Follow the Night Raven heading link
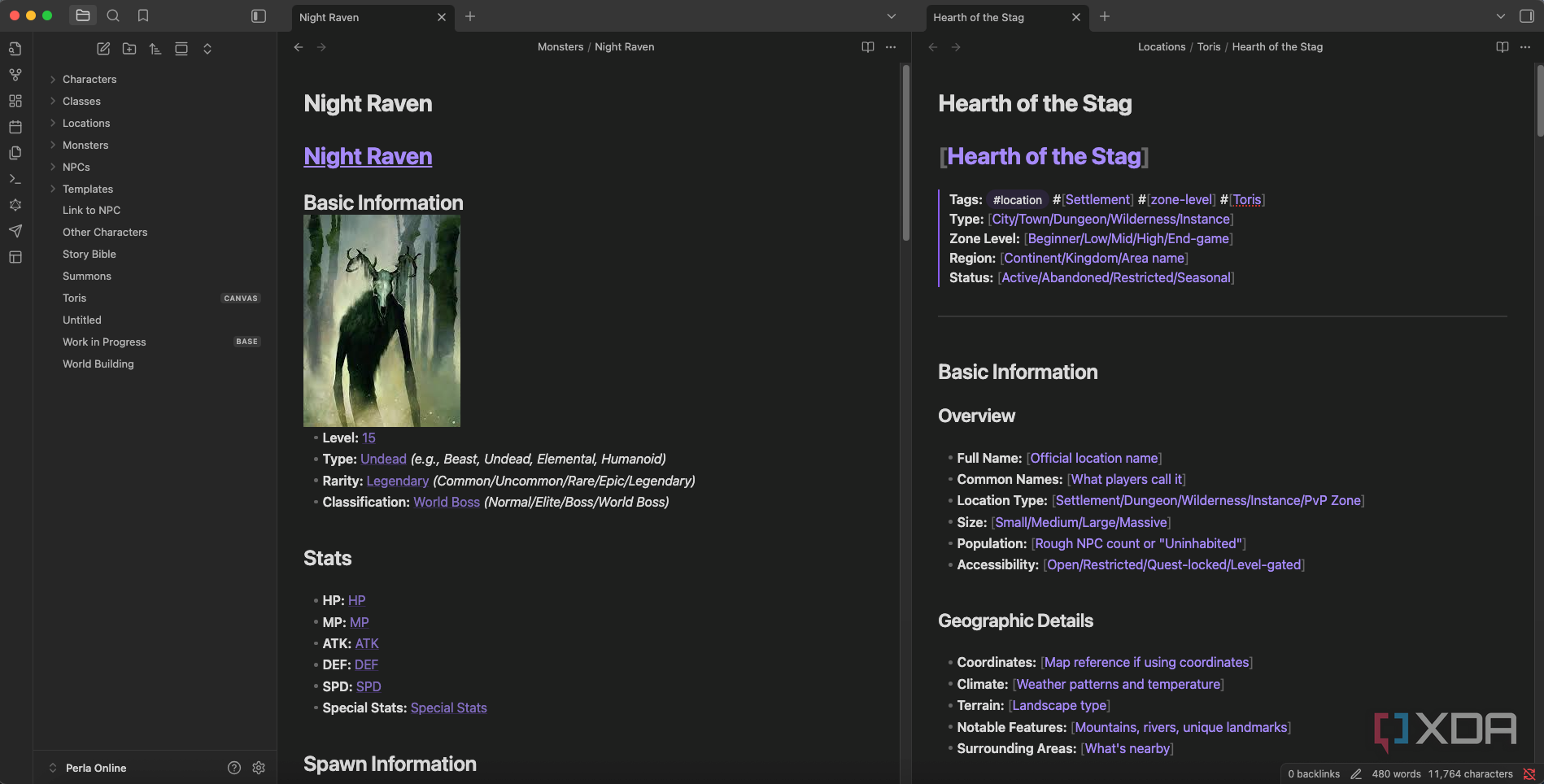This screenshot has width=1544, height=784. click(x=368, y=156)
